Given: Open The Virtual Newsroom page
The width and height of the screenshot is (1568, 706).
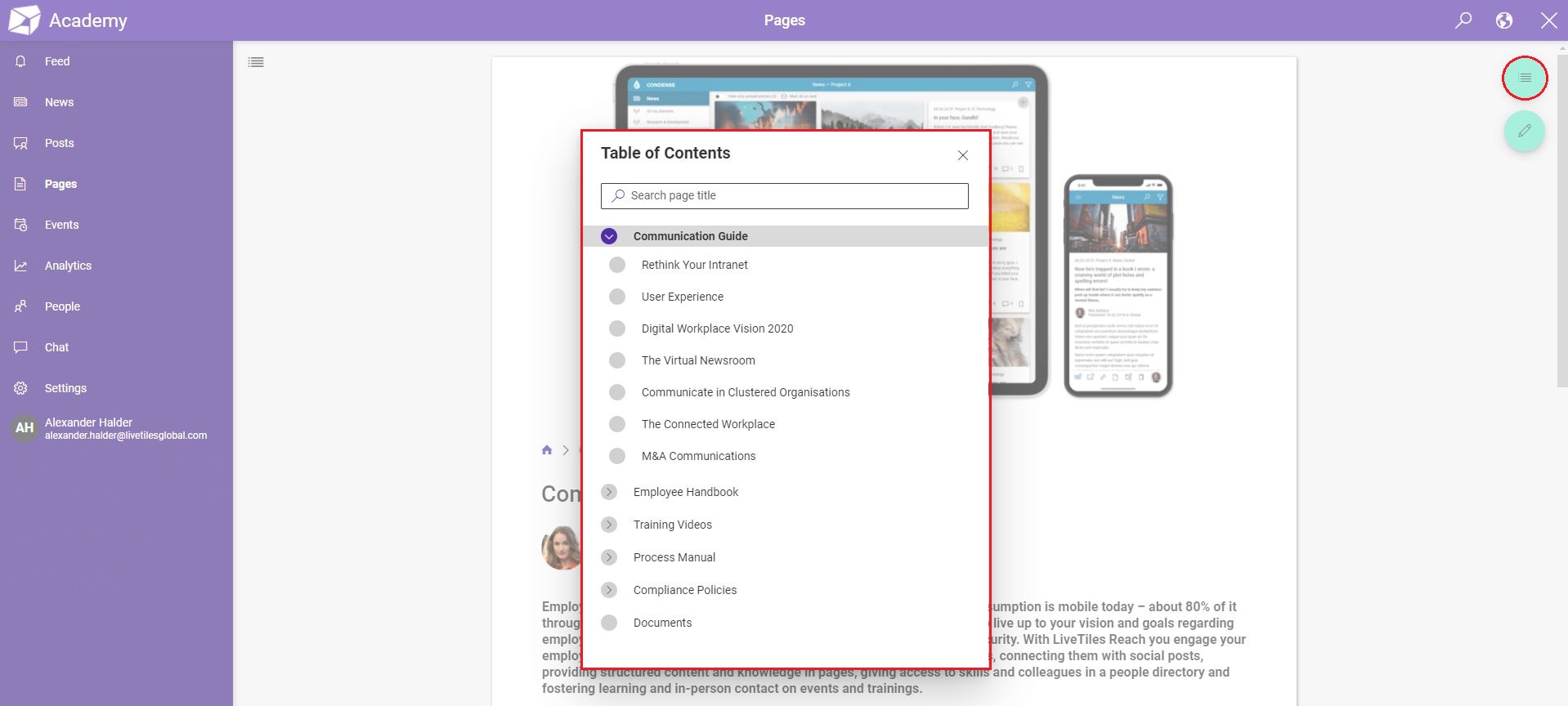Looking at the screenshot, I should click(x=698, y=360).
